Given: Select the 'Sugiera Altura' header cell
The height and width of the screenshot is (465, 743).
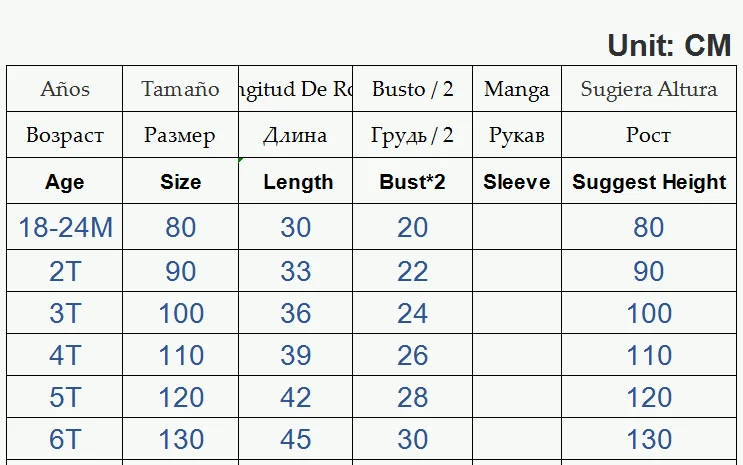Looking at the screenshot, I should coord(648,89).
